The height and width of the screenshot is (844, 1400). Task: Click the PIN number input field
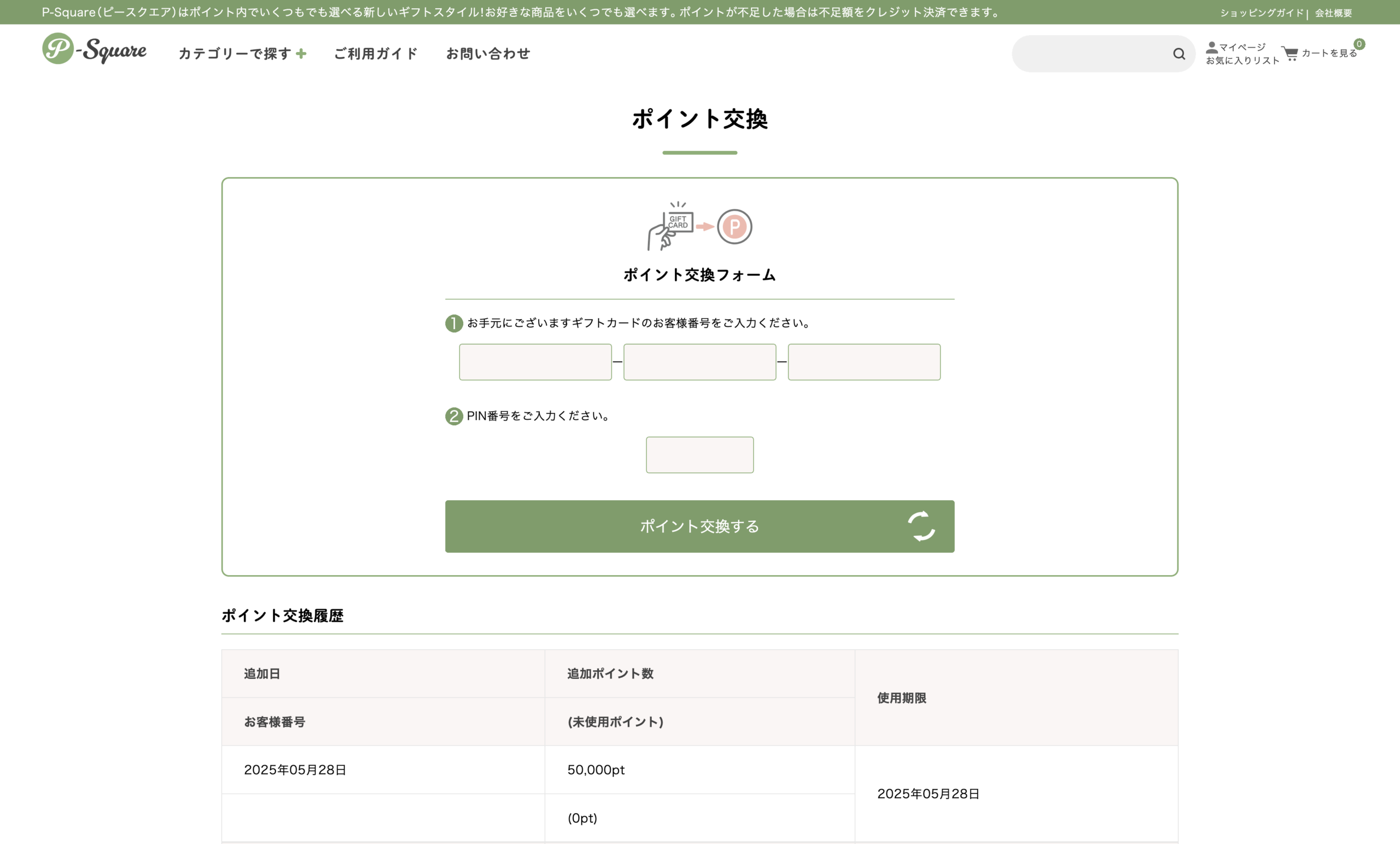point(699,454)
